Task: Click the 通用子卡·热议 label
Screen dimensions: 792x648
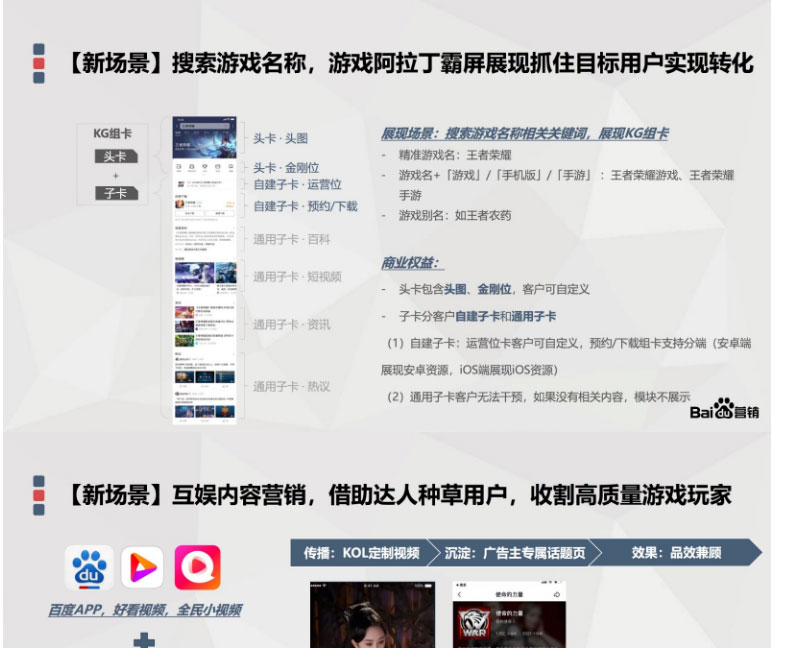Action: (x=291, y=387)
